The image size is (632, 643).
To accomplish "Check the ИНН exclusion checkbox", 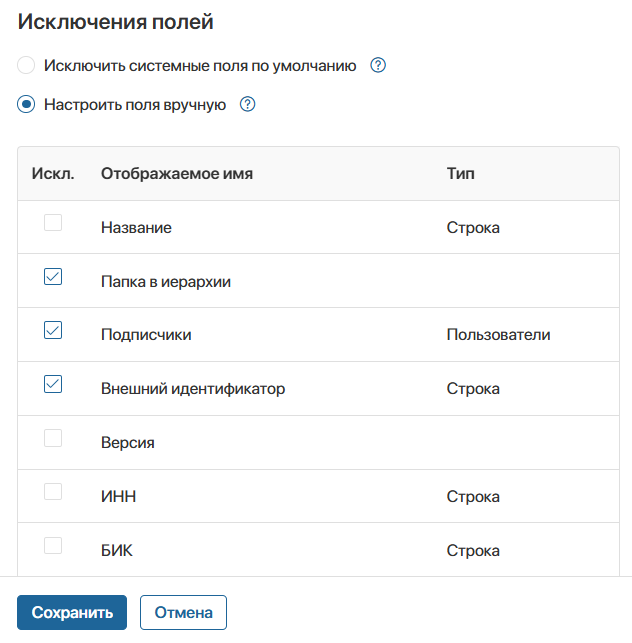I will tap(53, 492).
